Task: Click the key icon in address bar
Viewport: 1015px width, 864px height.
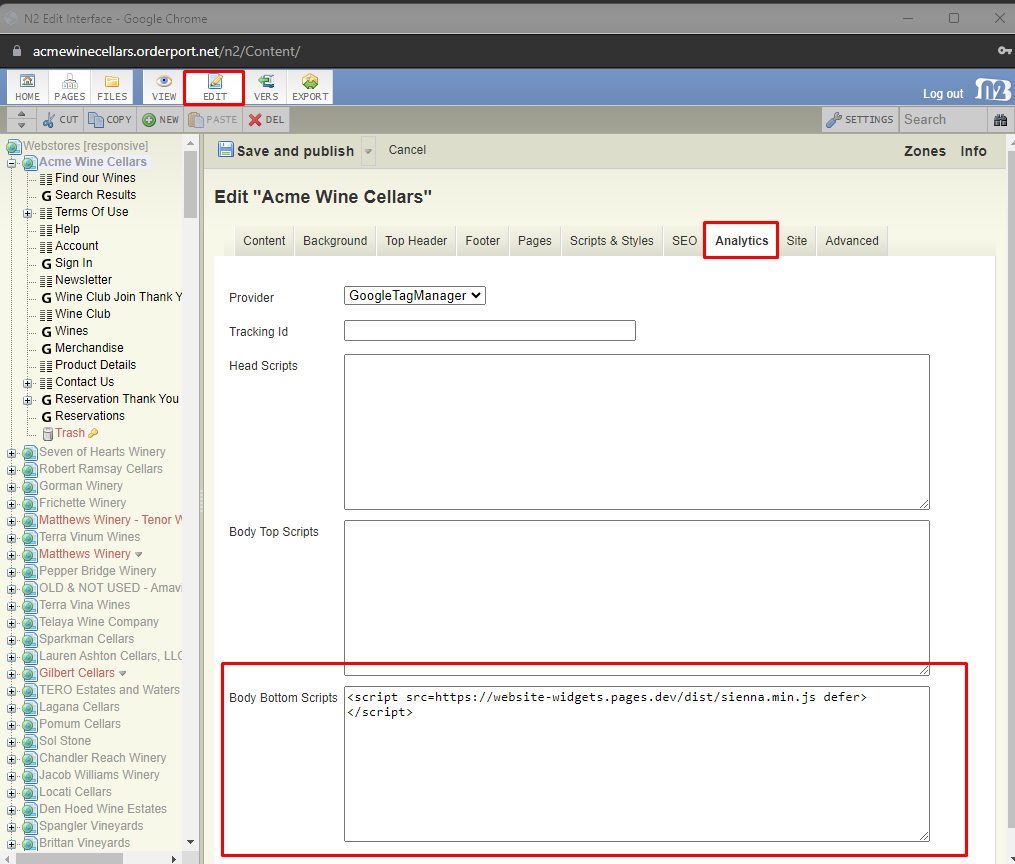Action: coord(1004,50)
